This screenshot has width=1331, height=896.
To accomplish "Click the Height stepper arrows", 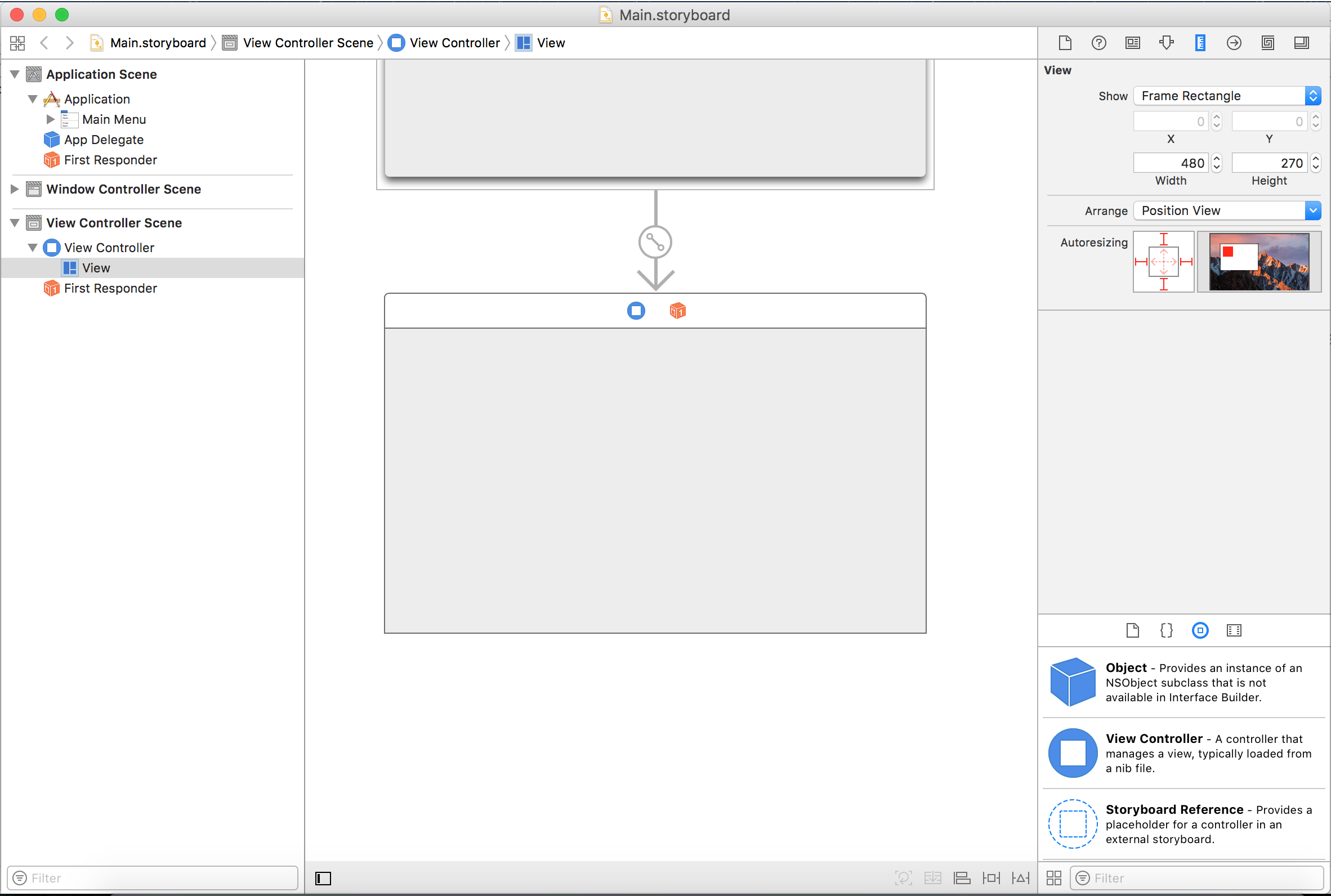I will pos(1316,163).
